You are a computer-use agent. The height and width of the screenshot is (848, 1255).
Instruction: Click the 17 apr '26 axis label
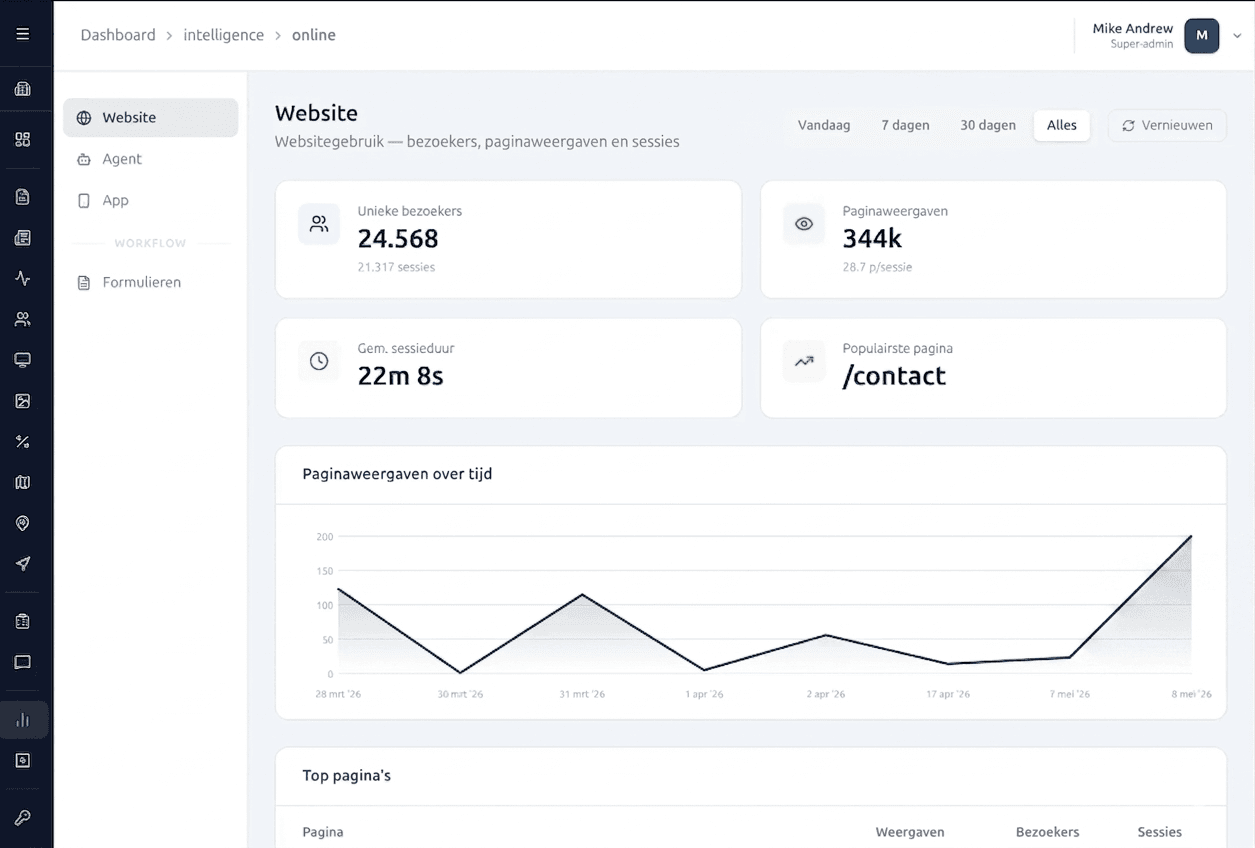[948, 694]
